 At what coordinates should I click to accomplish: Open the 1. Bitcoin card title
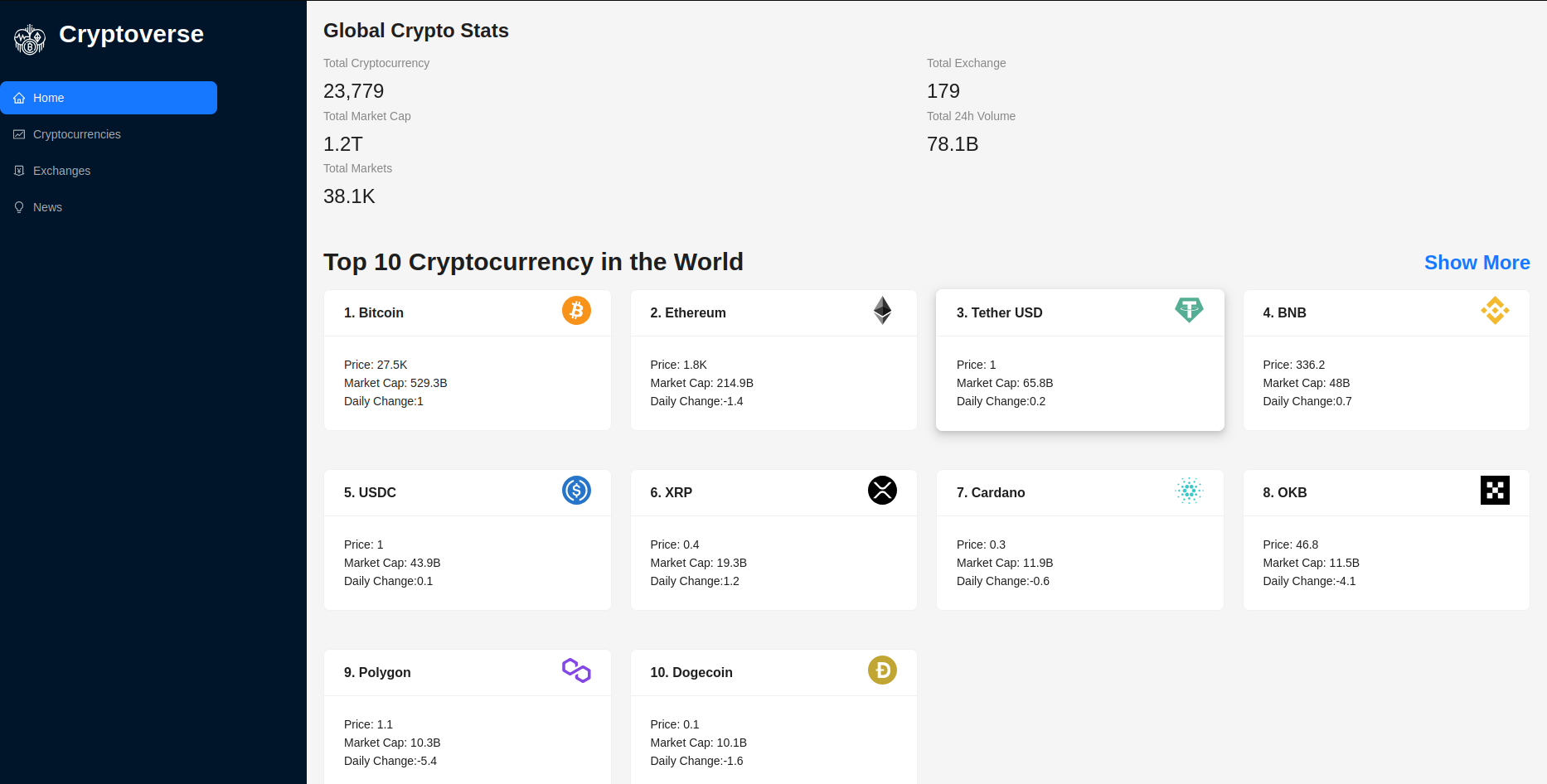tap(374, 312)
